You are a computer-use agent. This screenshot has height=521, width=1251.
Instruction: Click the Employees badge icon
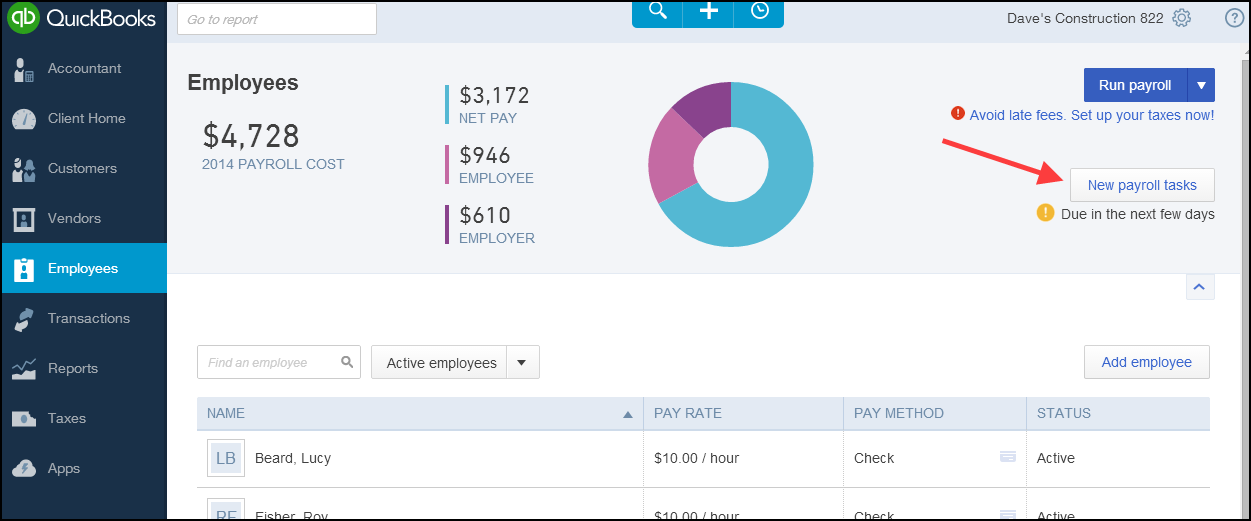[x=24, y=269]
